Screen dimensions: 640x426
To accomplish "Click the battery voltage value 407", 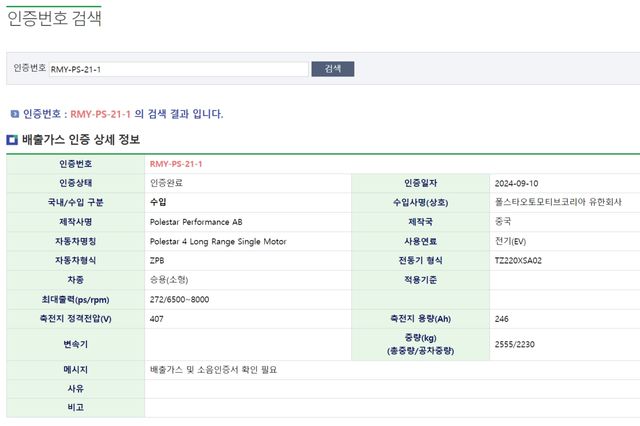I will [157, 318].
